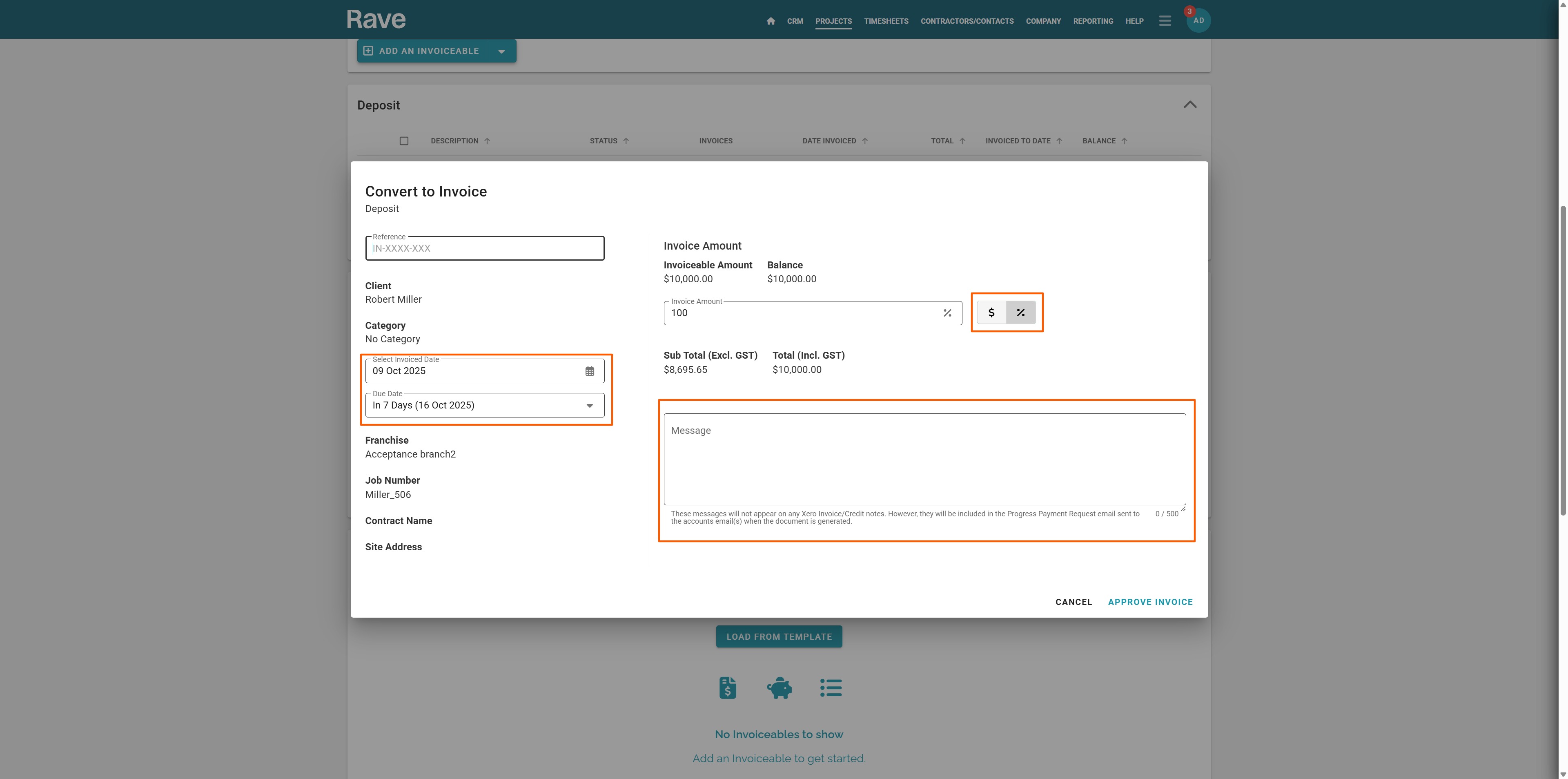The image size is (1568, 779).
Task: Open the Timesheets menu
Action: pyautogui.click(x=886, y=21)
